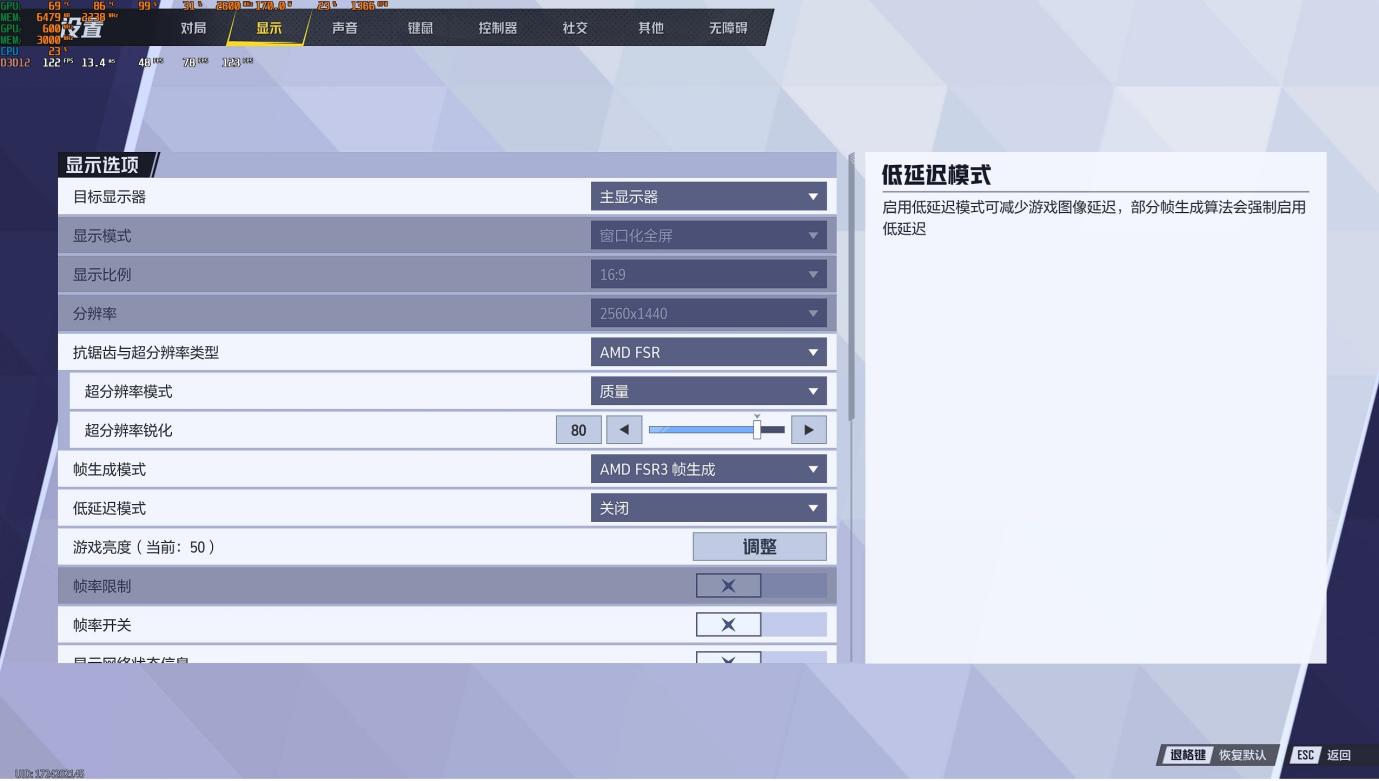Open the 键鼠 settings tab

click(x=420, y=28)
